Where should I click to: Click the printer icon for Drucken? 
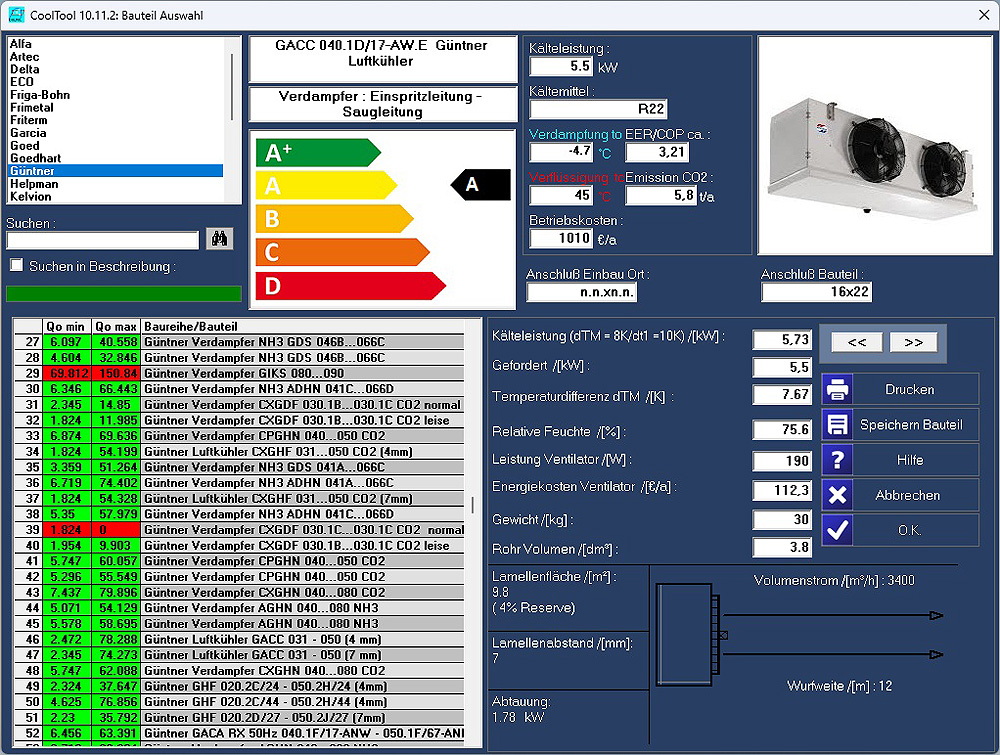point(837,390)
